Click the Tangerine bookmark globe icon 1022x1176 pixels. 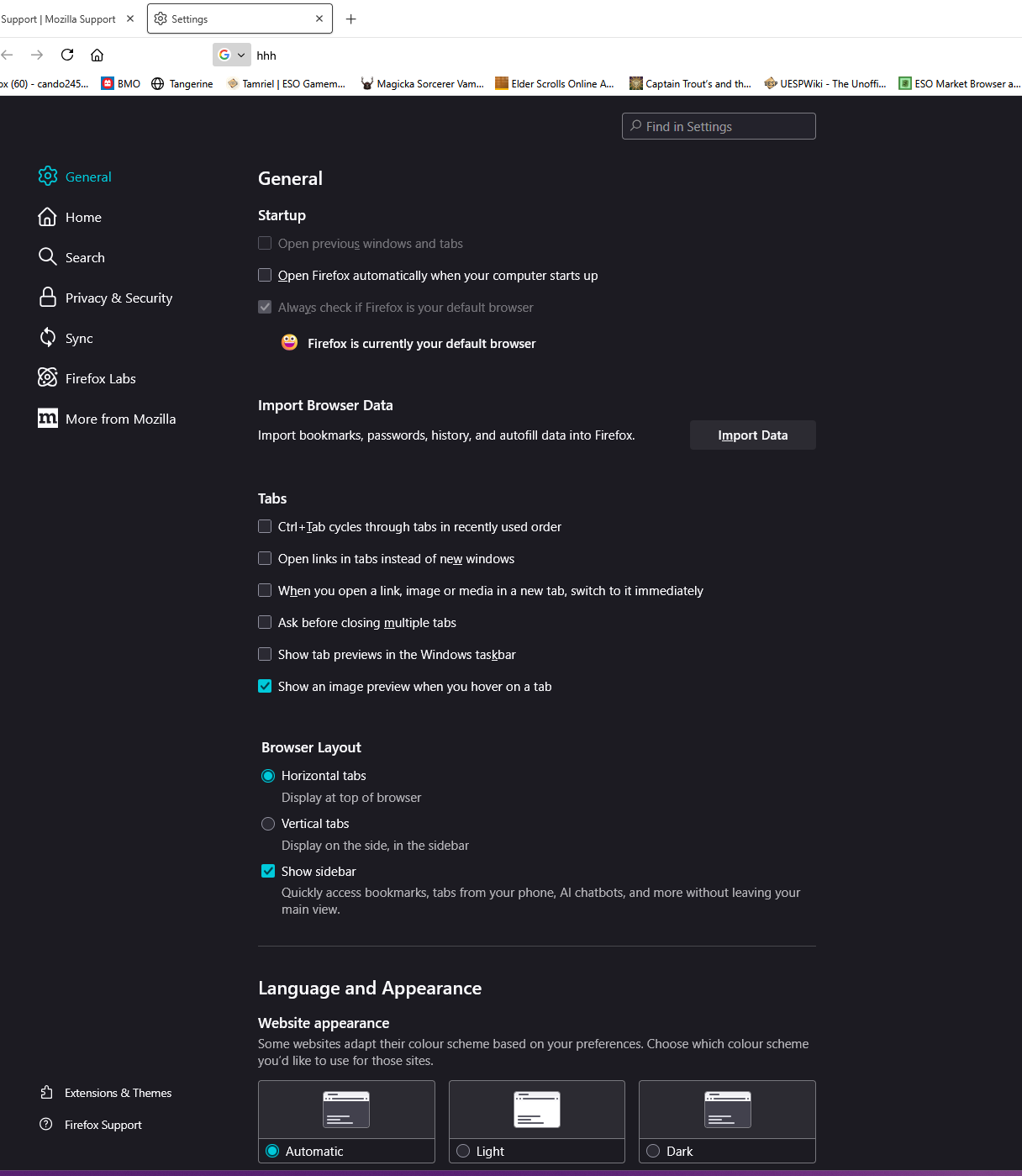(158, 83)
